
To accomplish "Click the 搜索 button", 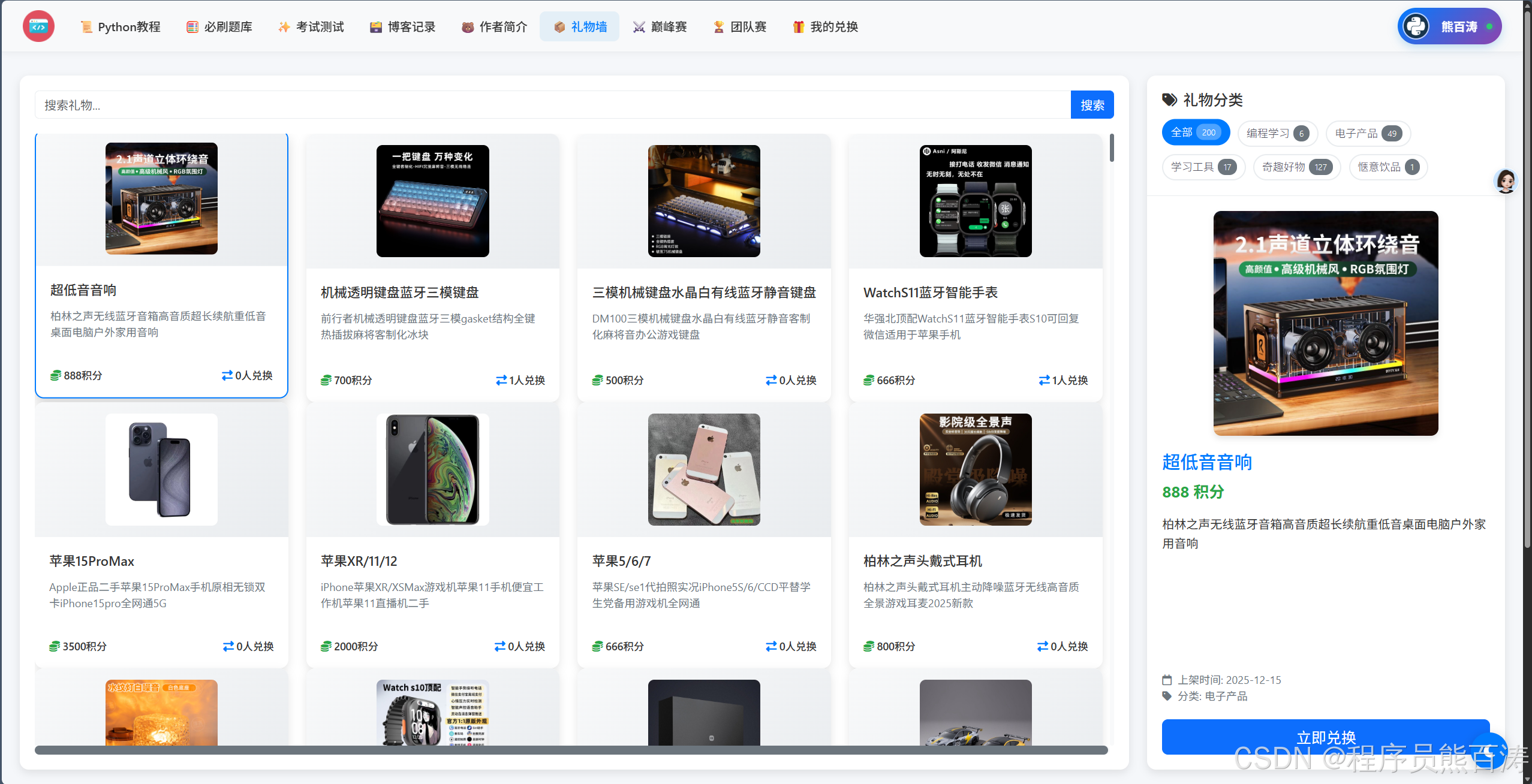I will (x=1092, y=105).
